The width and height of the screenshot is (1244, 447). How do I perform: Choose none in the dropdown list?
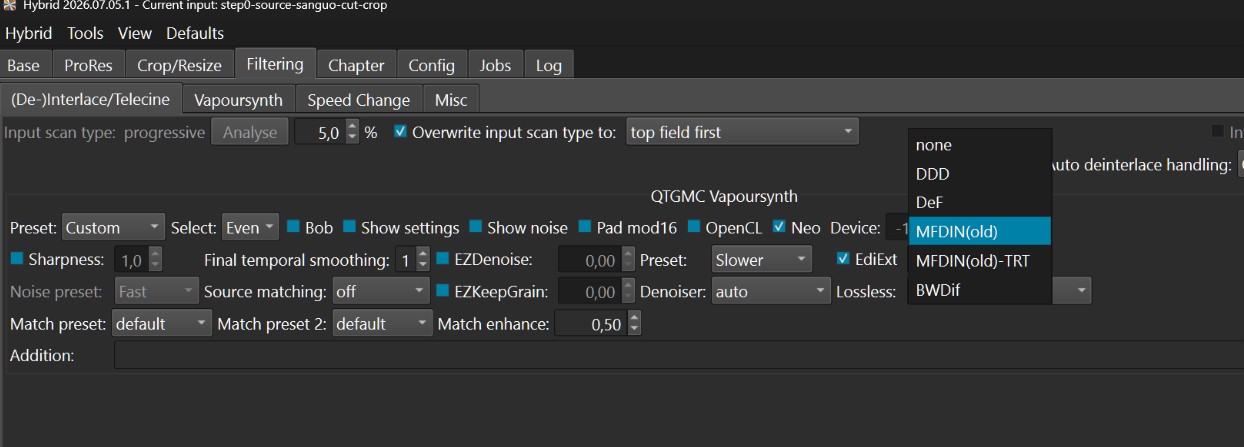[980, 145]
